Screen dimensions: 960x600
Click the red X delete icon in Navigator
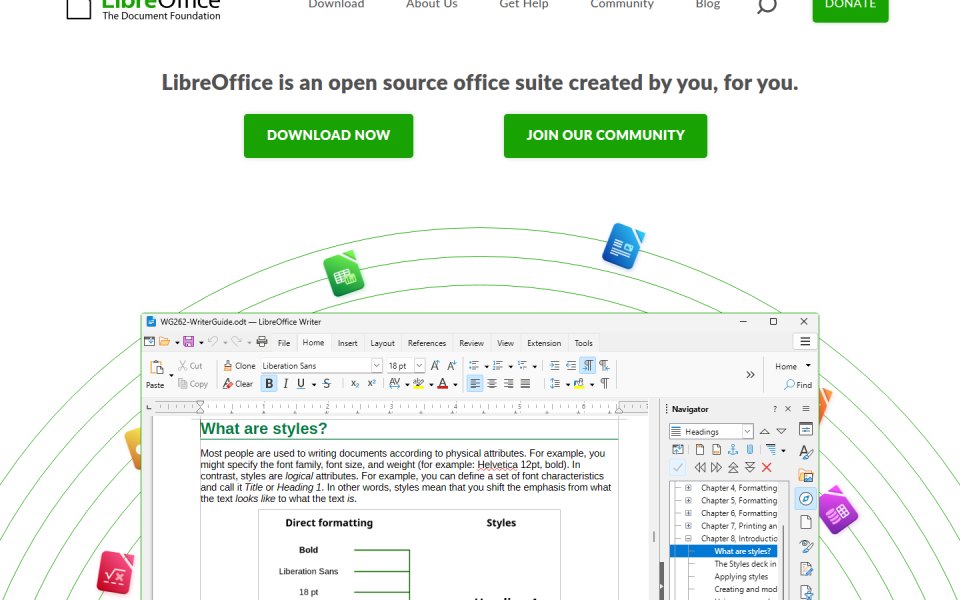(767, 468)
